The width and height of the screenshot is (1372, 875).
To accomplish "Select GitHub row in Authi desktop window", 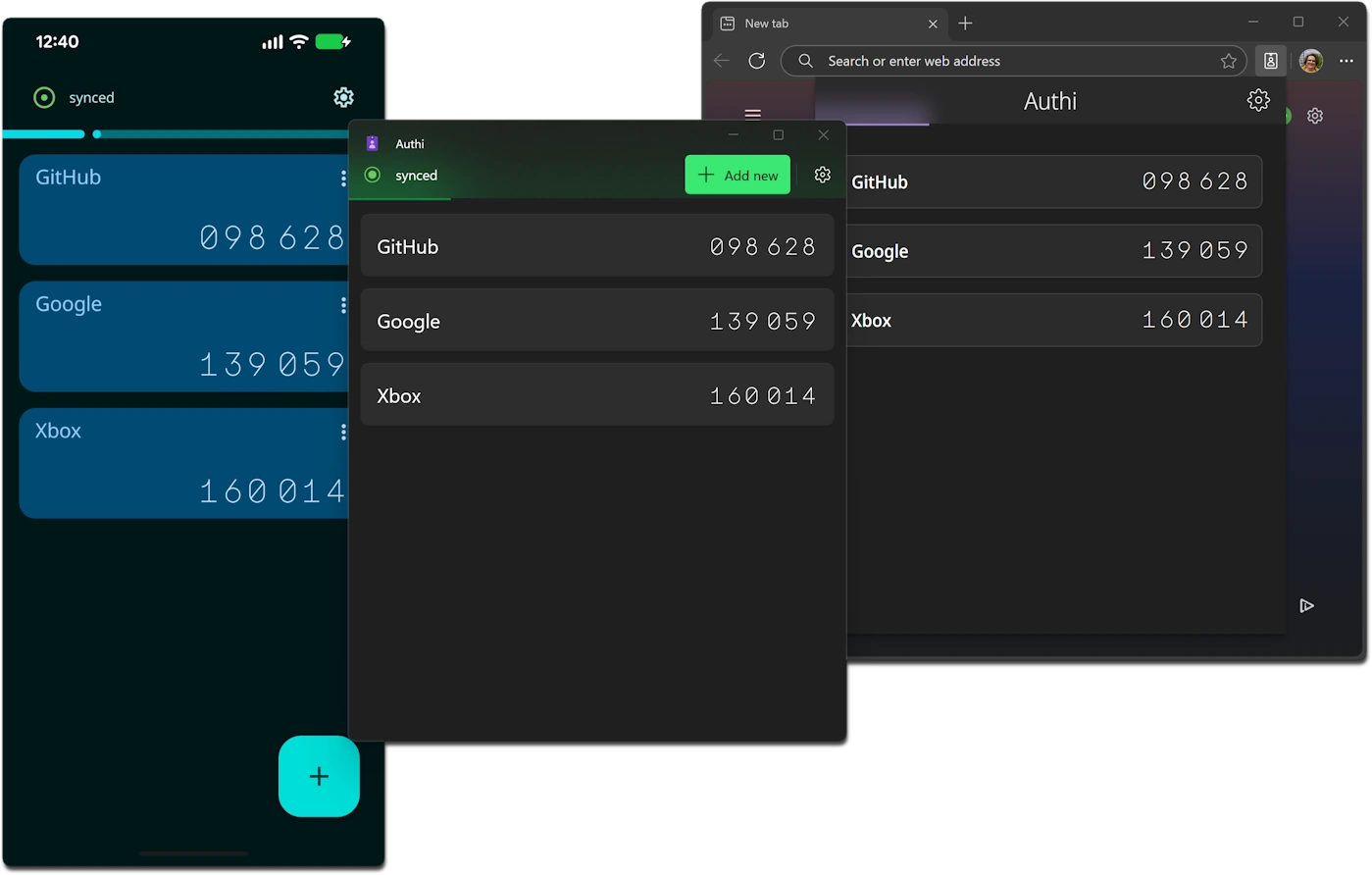I will 597,246.
